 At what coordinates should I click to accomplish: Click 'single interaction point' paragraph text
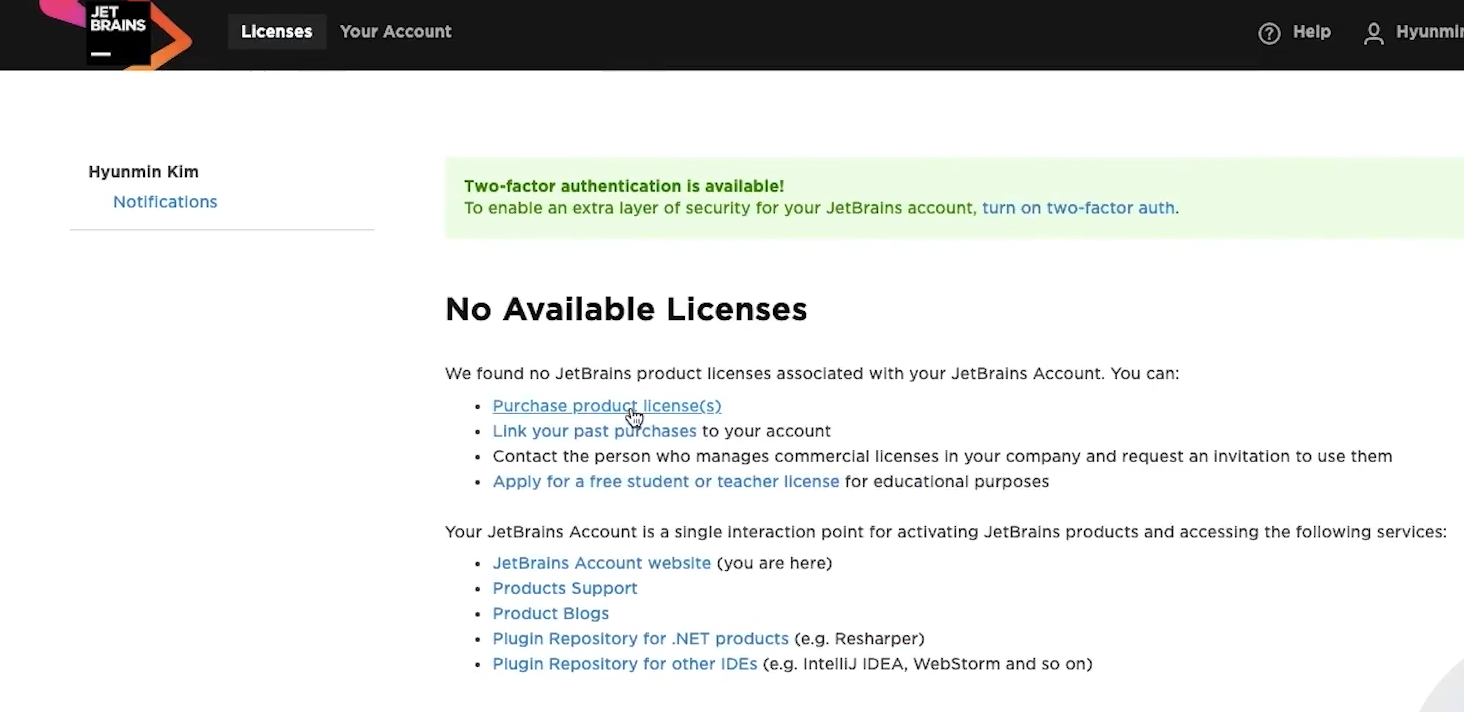point(946,532)
